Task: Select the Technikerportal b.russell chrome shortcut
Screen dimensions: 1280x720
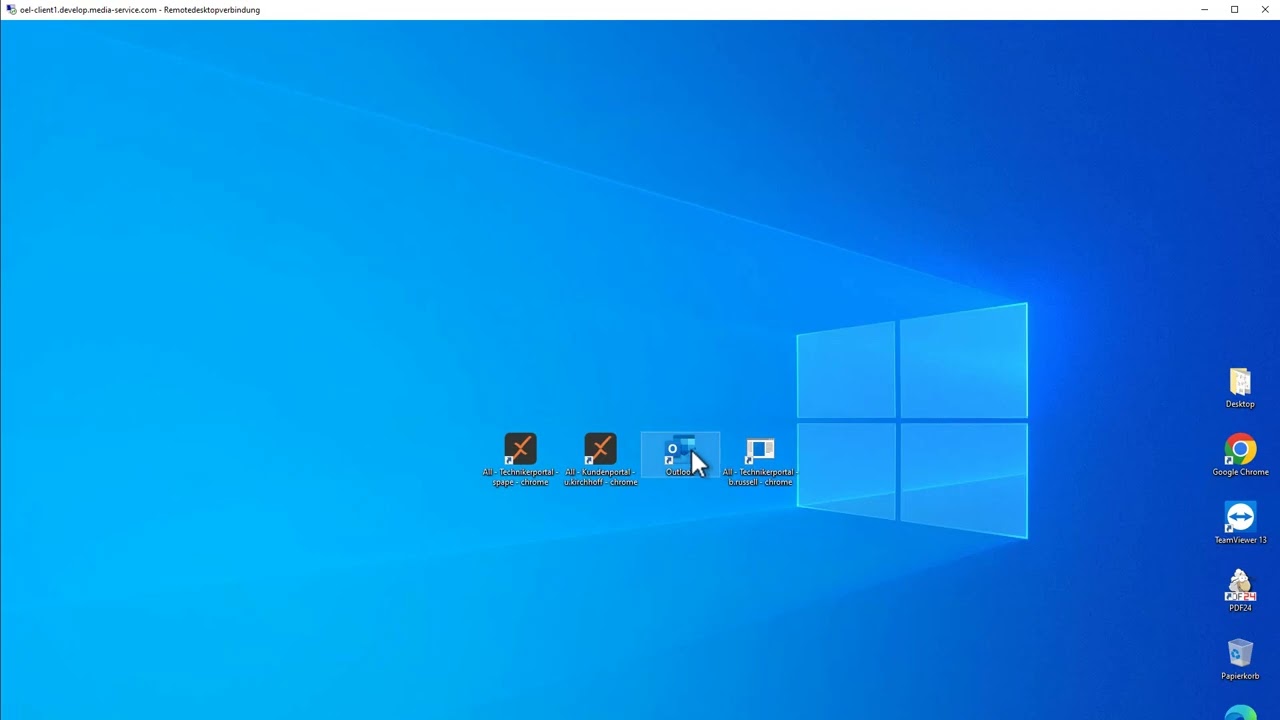Action: pos(760,460)
